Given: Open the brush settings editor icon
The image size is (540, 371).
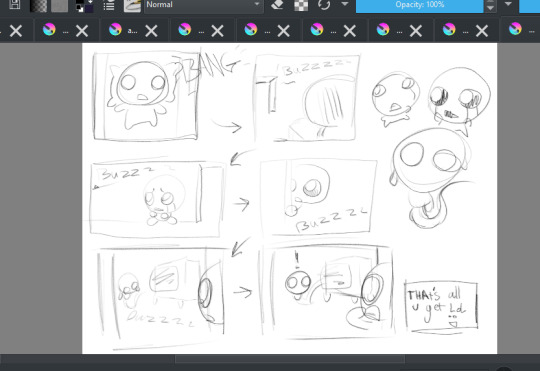Looking at the screenshot, I should 109,5.
